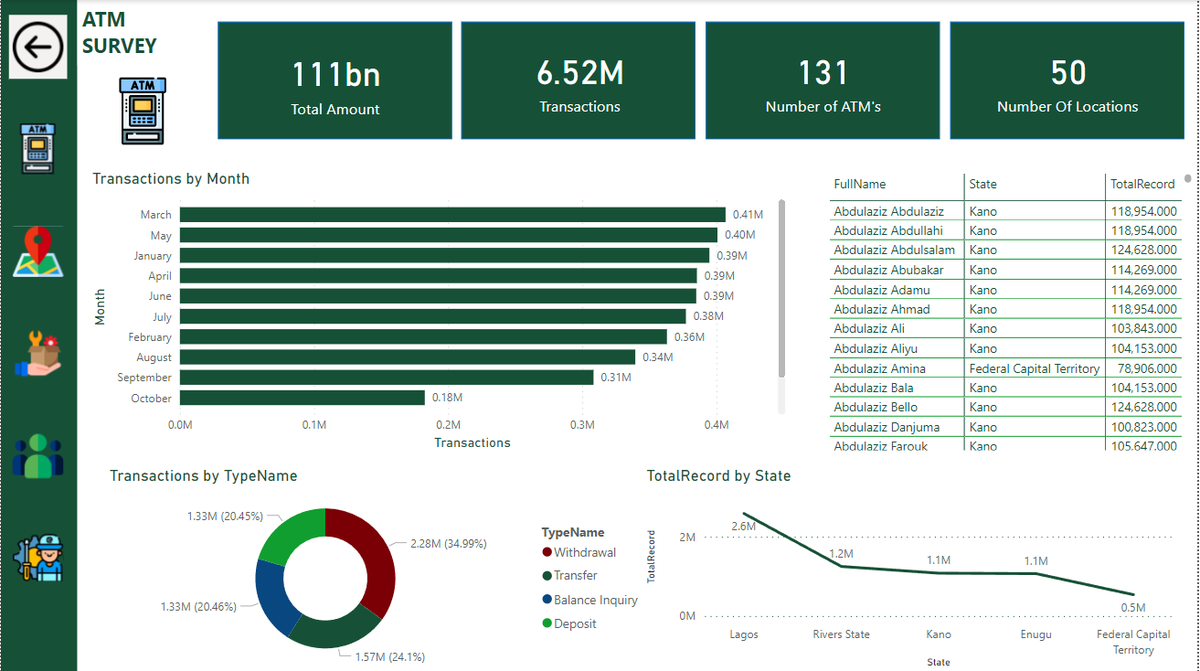Click the June transactions bar
Viewport: 1200px width, 671px height.
438,296
